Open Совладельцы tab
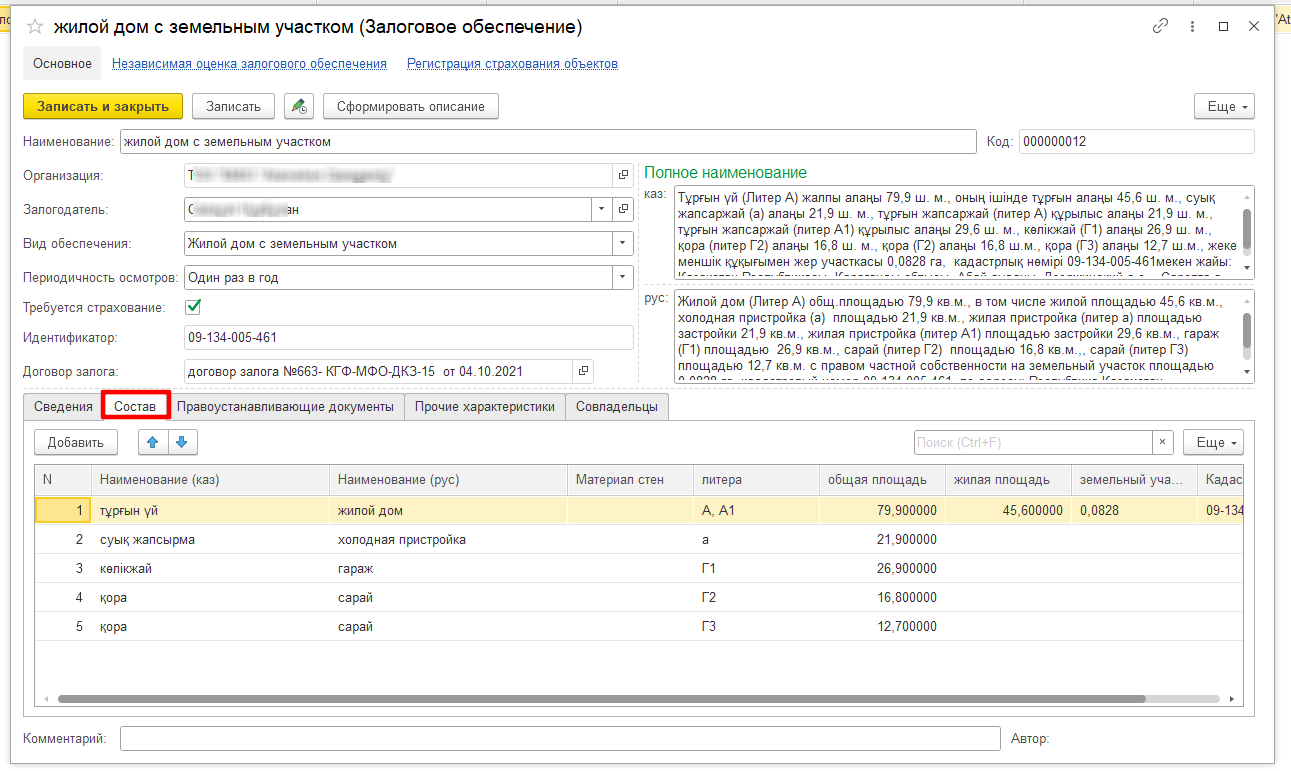Image resolution: width=1291 pixels, height=771 pixels. [617, 407]
